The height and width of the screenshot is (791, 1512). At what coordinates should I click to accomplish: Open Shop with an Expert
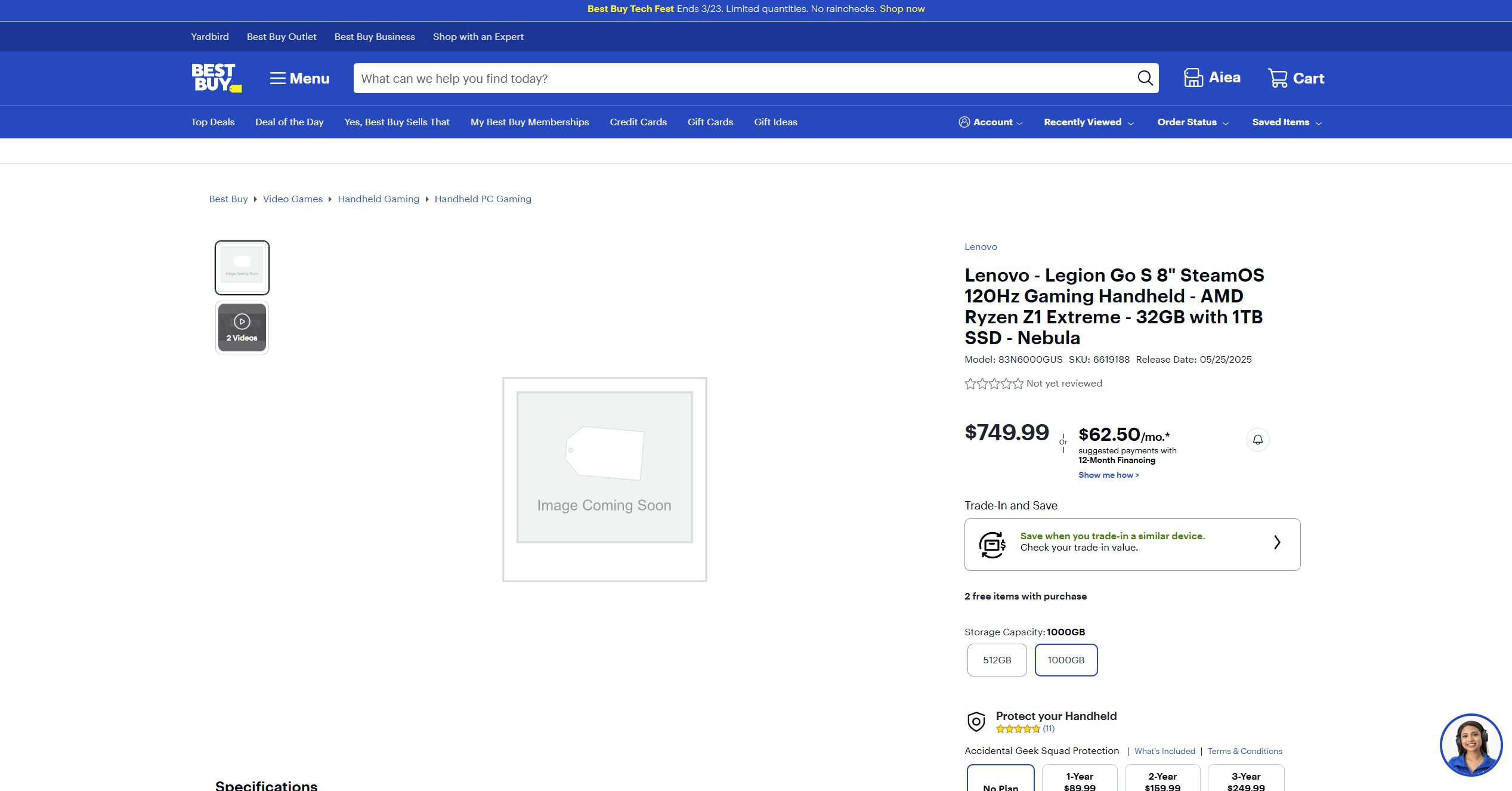478,36
